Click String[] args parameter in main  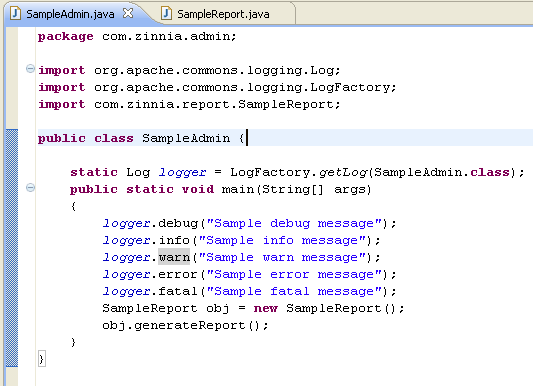point(314,189)
